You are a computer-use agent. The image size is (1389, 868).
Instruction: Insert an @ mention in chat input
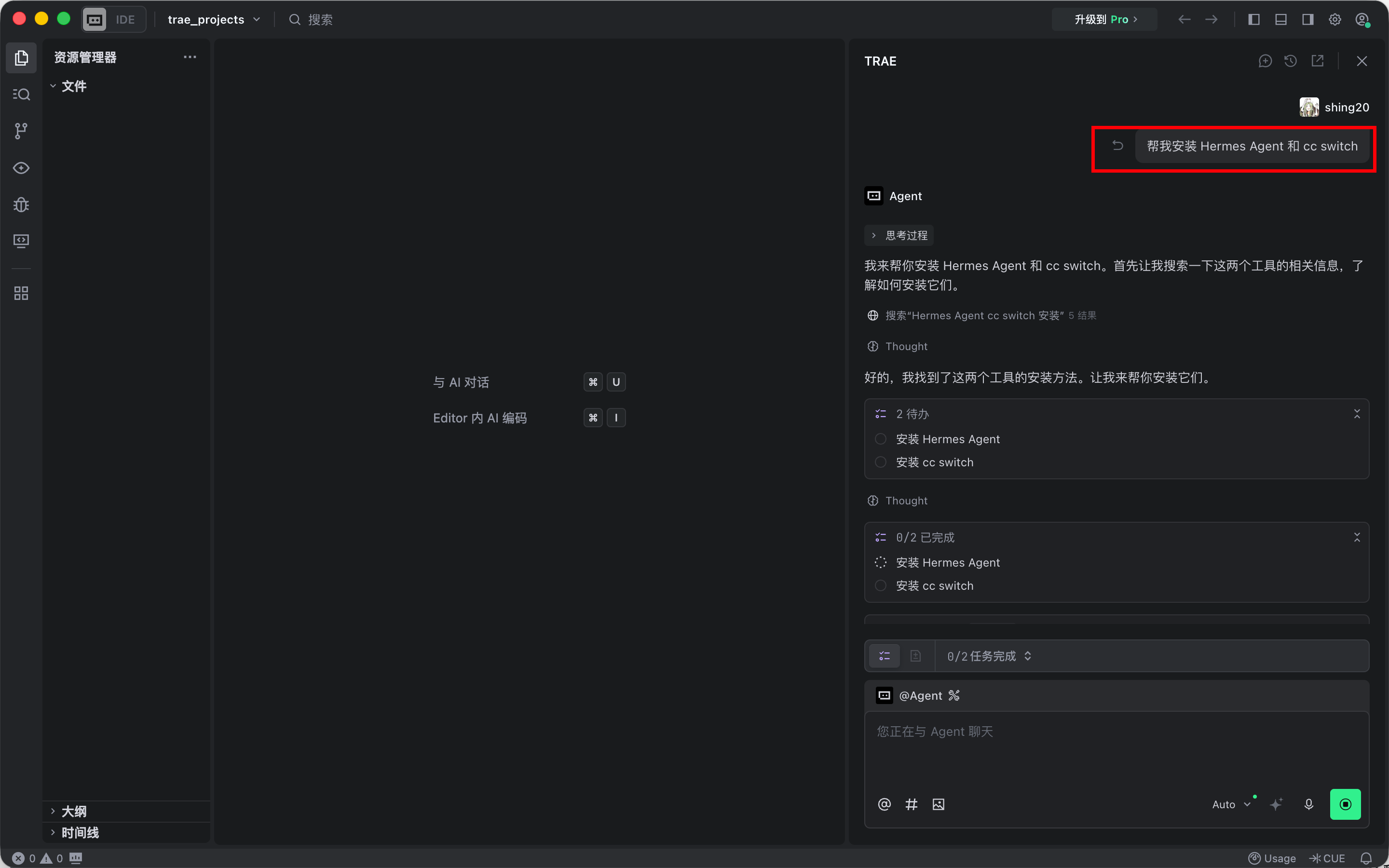click(885, 804)
